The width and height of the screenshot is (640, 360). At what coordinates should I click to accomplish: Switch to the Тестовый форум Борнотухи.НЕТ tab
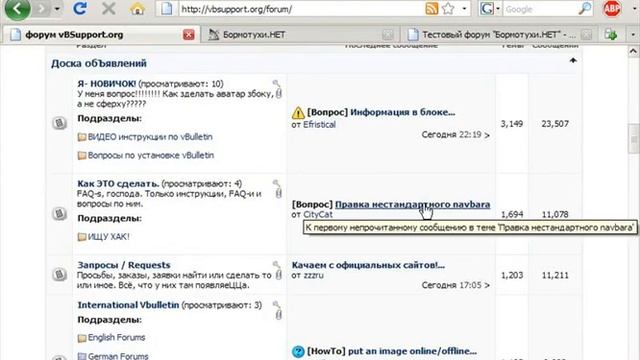(498, 35)
